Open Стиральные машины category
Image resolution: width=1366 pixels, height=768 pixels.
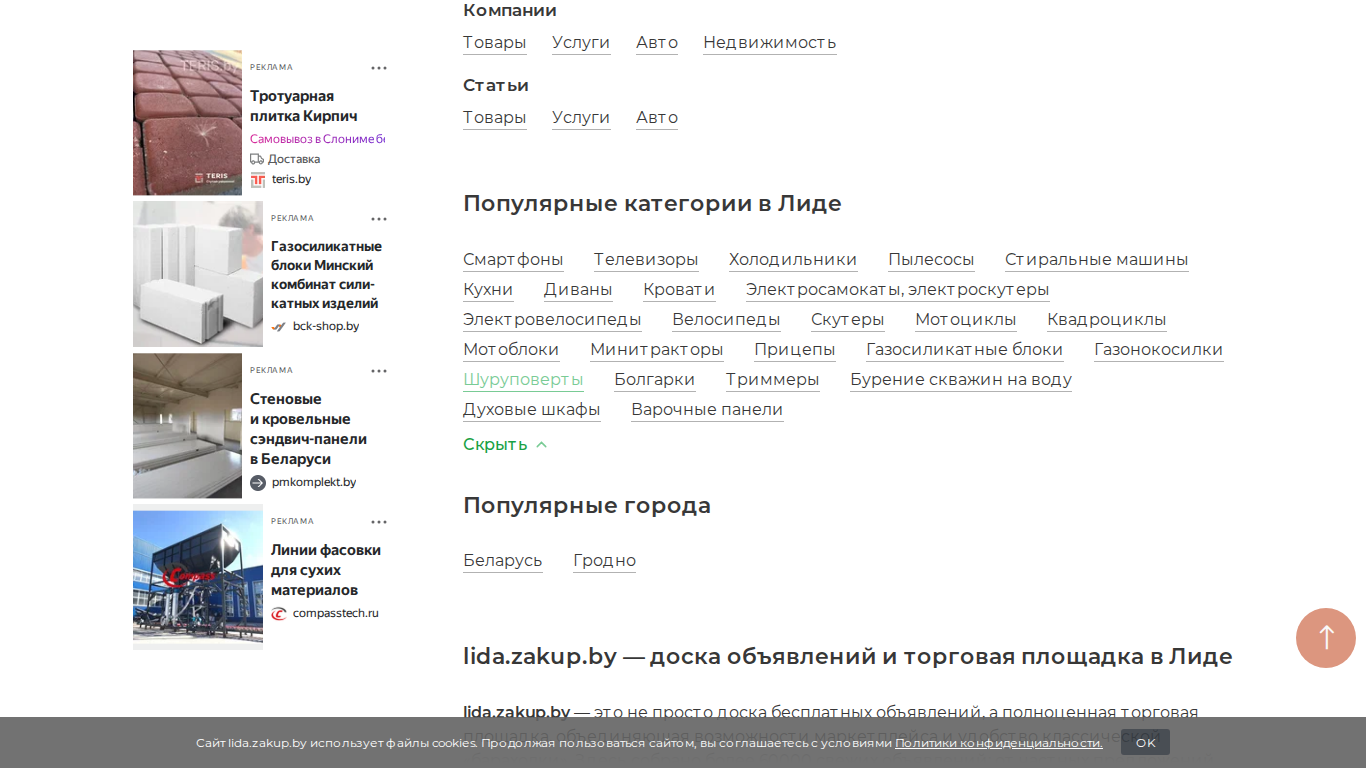point(1097,260)
